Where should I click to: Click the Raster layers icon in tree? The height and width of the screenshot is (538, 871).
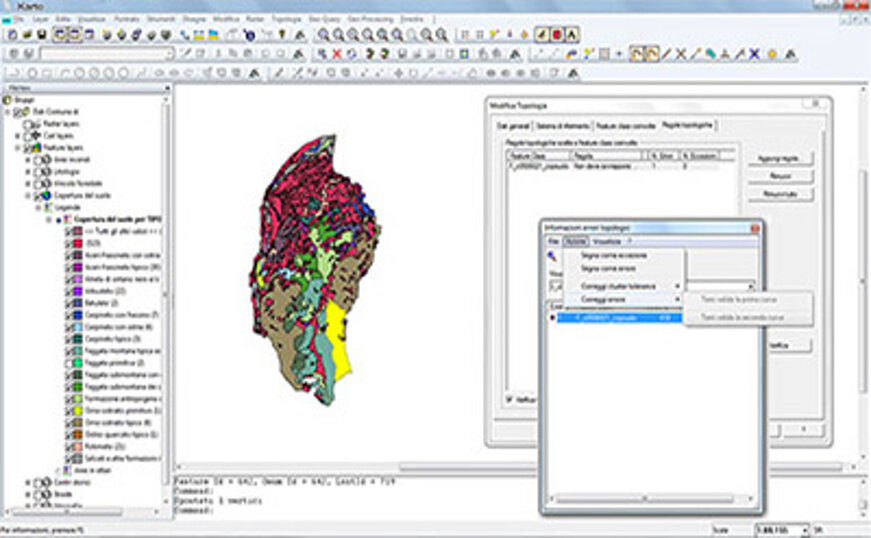[34, 124]
